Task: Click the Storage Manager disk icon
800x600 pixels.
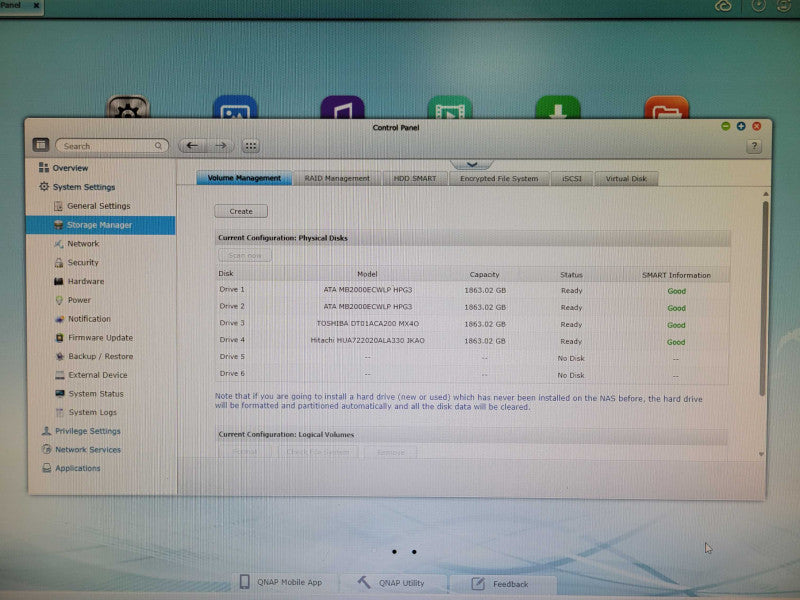Action: tap(58, 225)
